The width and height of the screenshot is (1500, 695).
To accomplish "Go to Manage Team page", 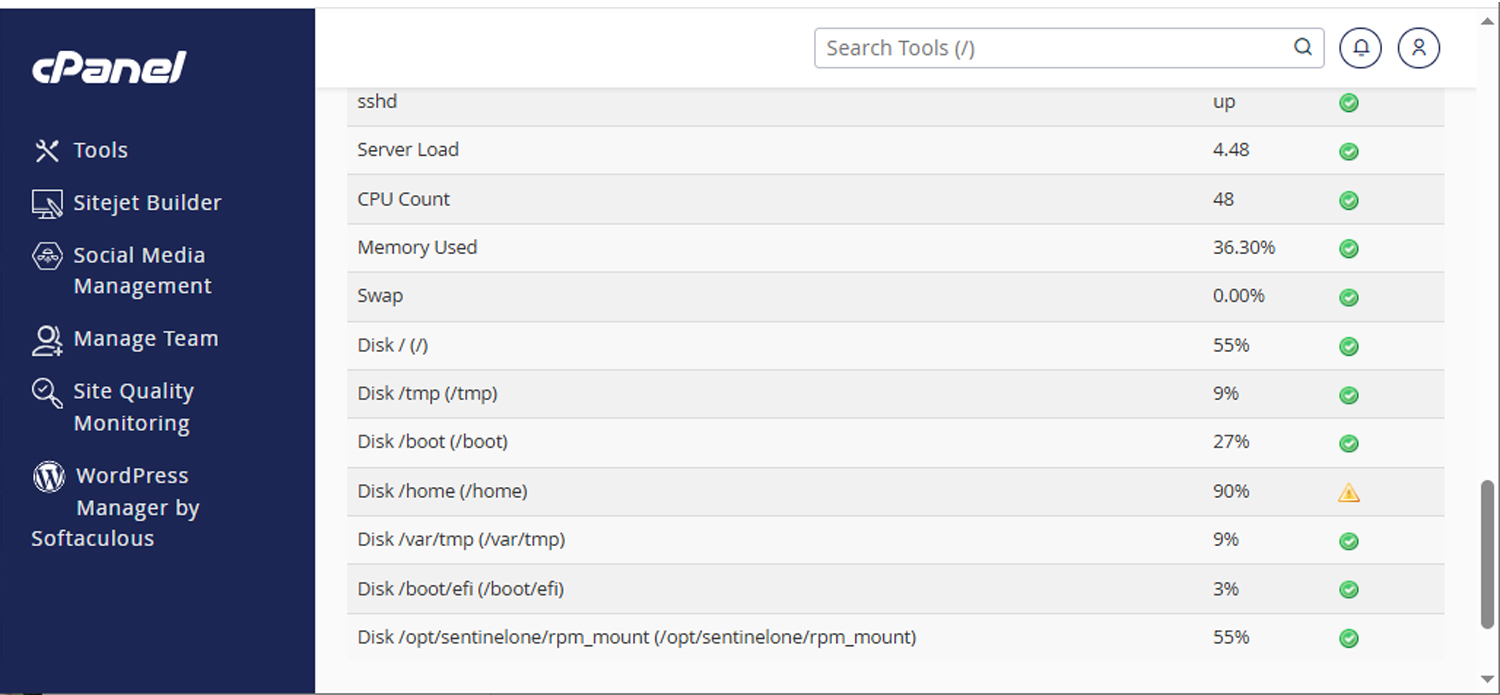I will [x=145, y=339].
